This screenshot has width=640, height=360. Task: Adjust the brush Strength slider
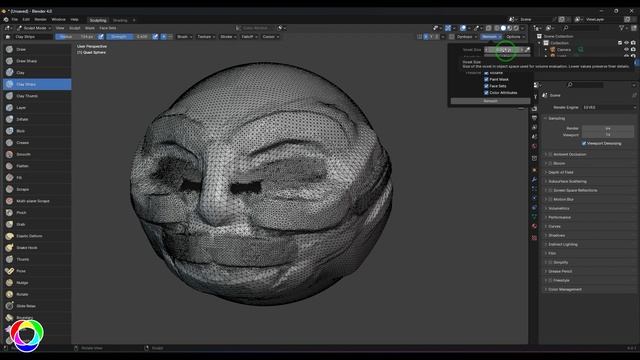click(x=129, y=37)
